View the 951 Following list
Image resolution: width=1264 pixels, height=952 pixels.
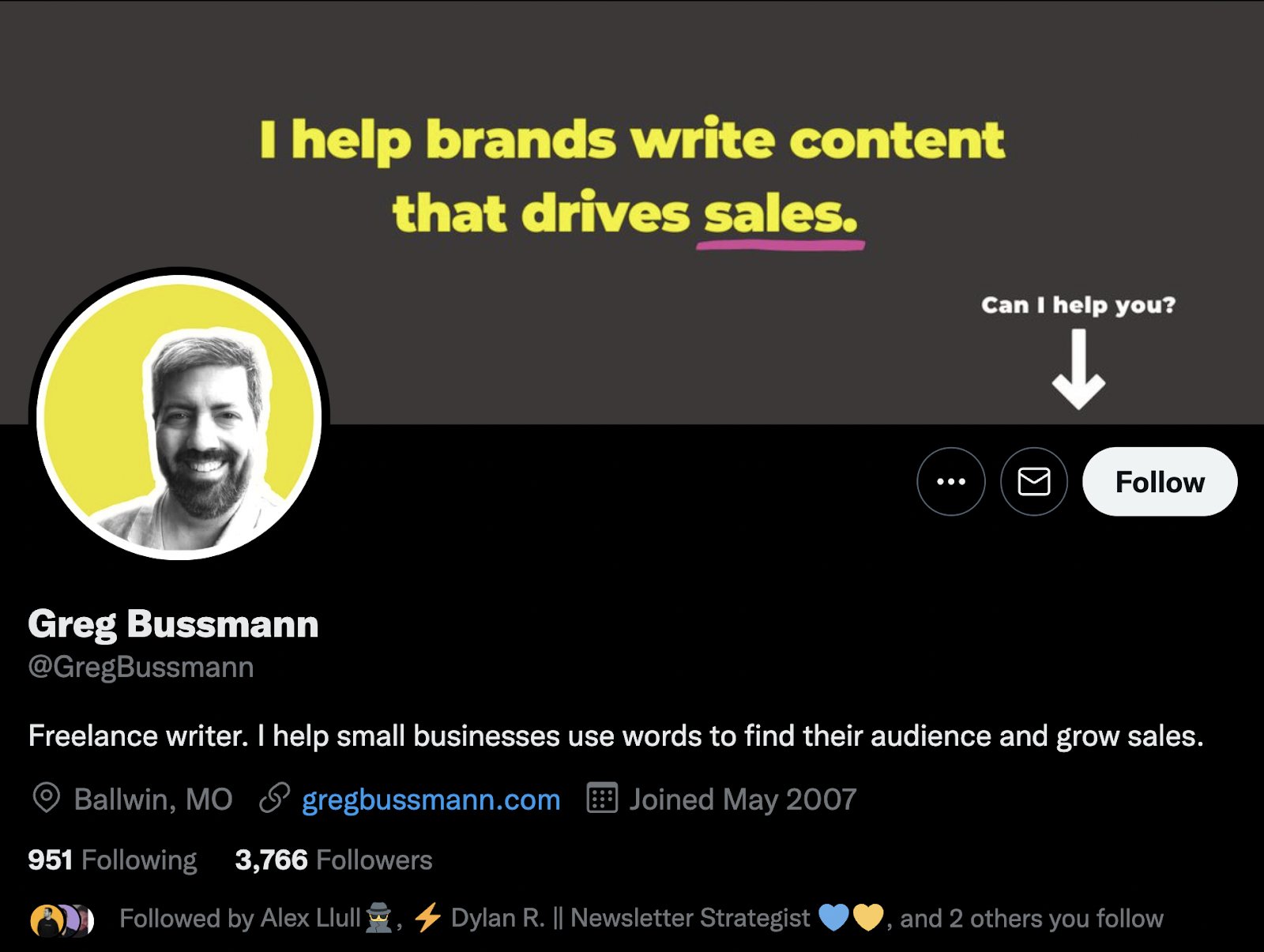[112, 860]
